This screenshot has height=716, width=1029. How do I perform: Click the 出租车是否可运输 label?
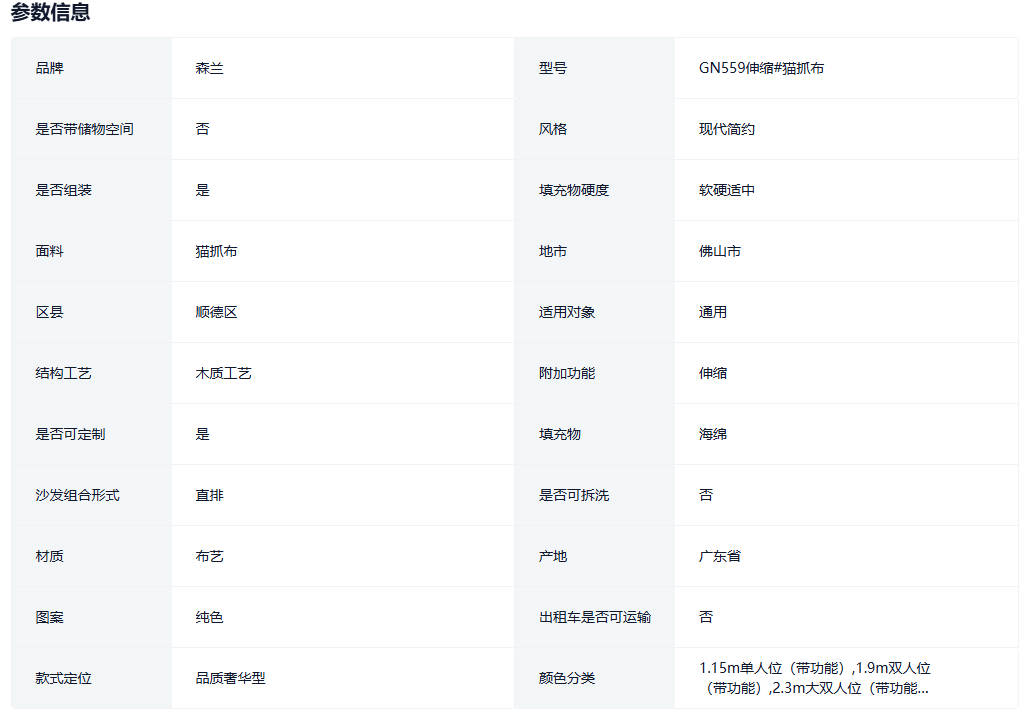[594, 617]
